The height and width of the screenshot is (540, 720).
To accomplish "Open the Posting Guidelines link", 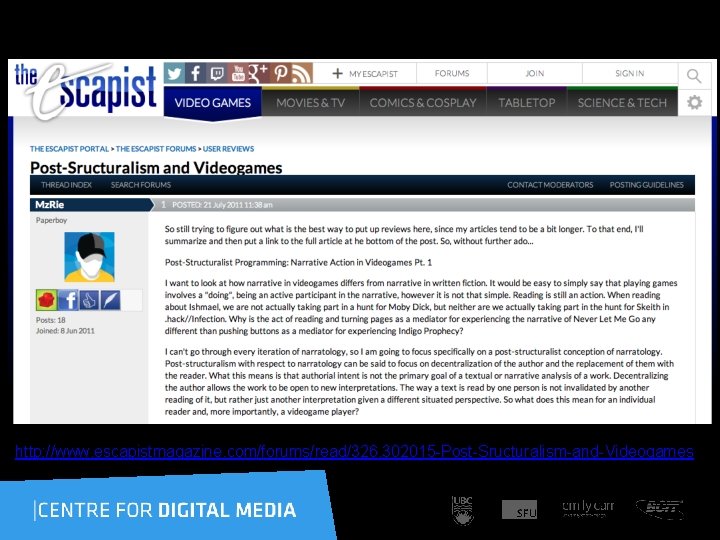I will pyautogui.click(x=647, y=185).
